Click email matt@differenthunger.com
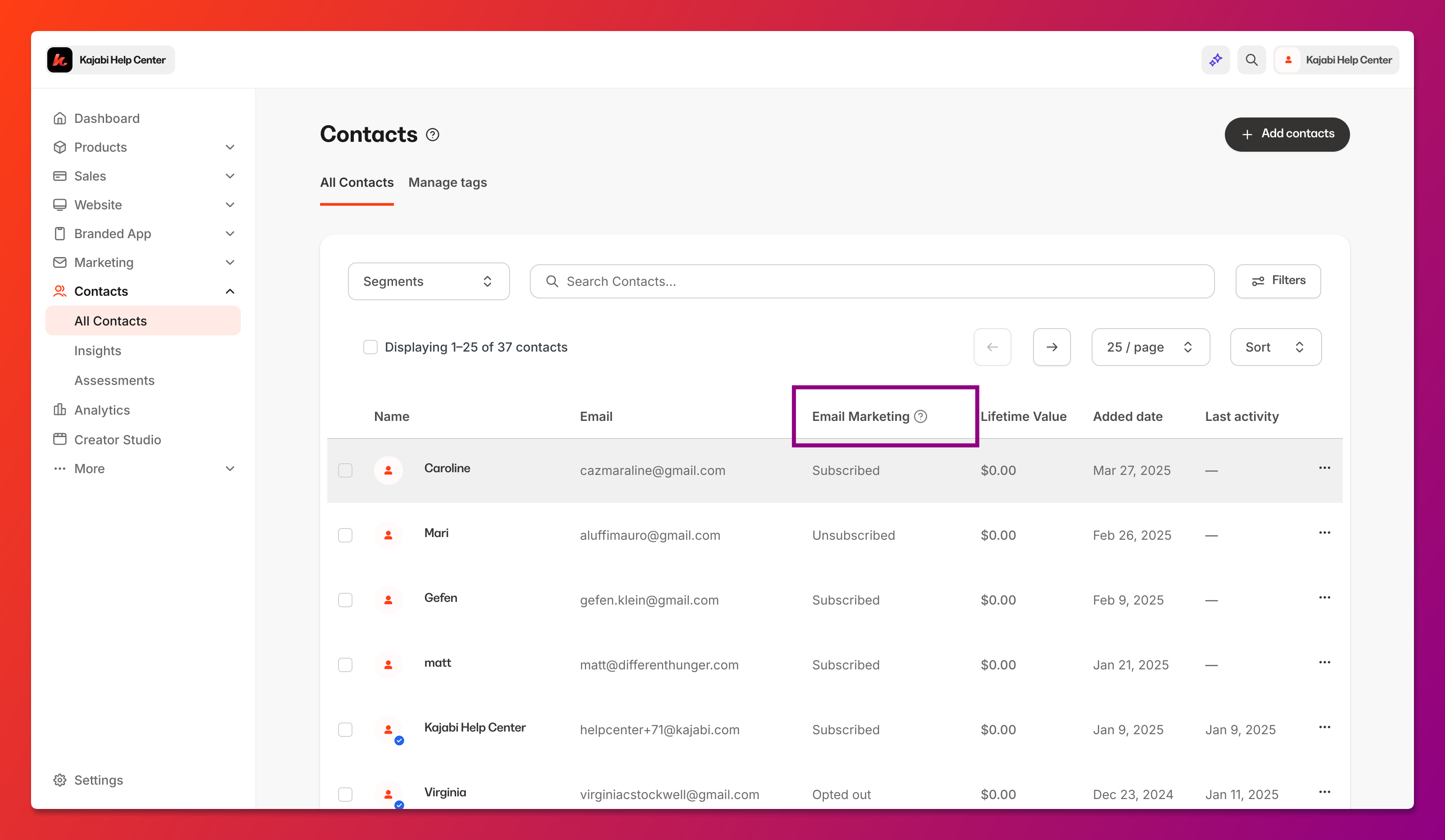Viewport: 1445px width, 840px height. click(659, 664)
